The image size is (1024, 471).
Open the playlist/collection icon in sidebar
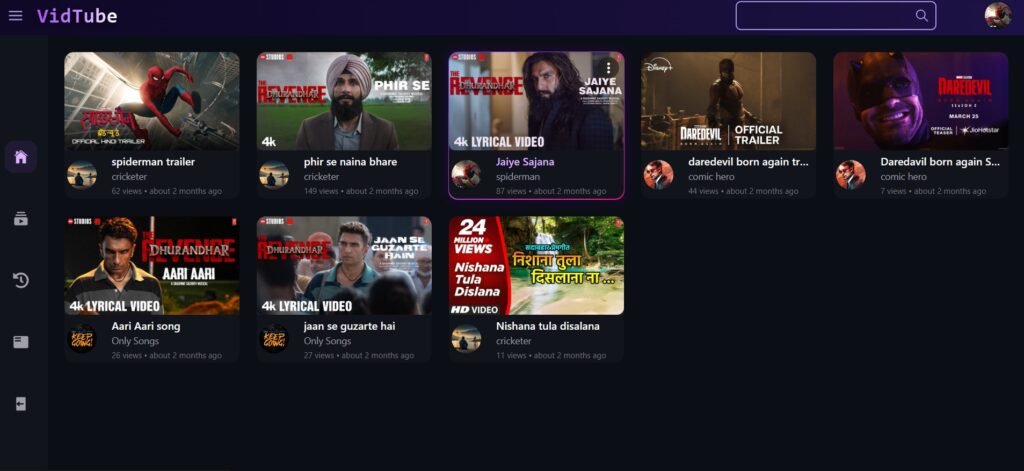[21, 342]
